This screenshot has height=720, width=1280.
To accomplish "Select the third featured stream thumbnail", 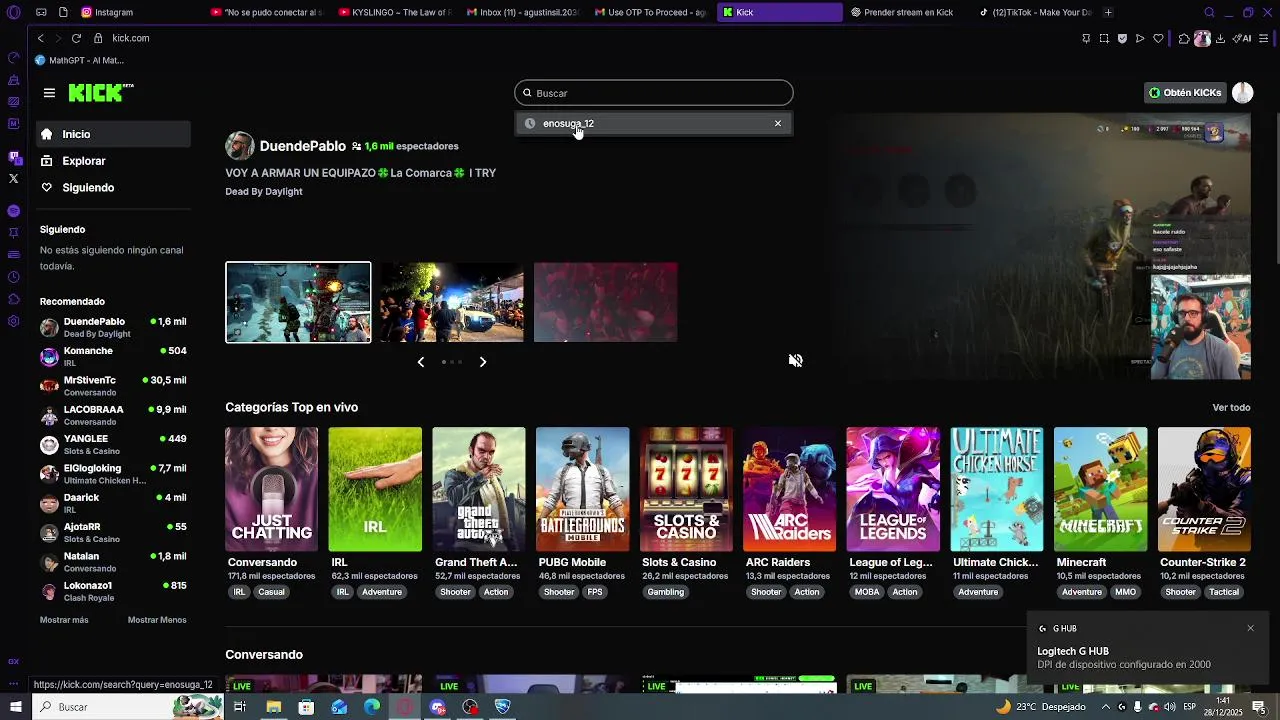I will (x=605, y=302).
